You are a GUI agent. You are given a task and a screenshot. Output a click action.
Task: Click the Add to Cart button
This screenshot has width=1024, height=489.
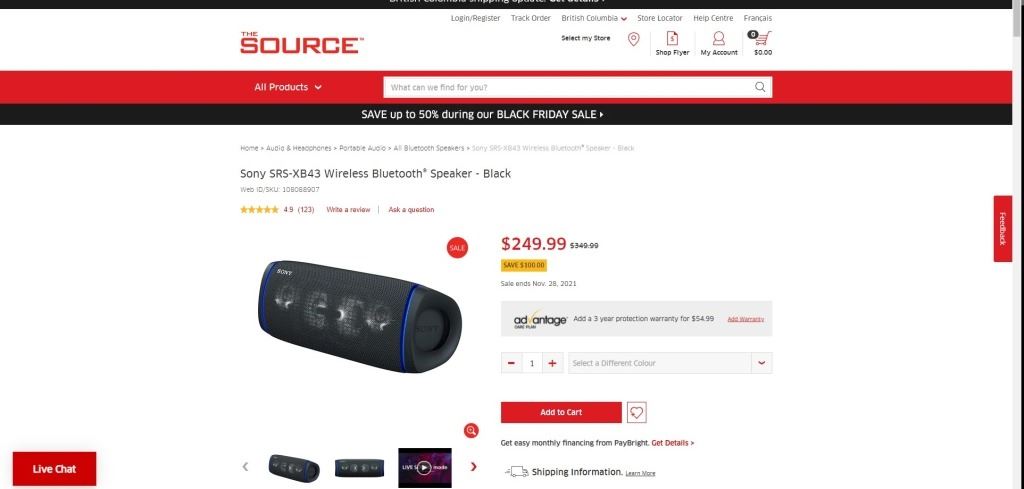561,412
